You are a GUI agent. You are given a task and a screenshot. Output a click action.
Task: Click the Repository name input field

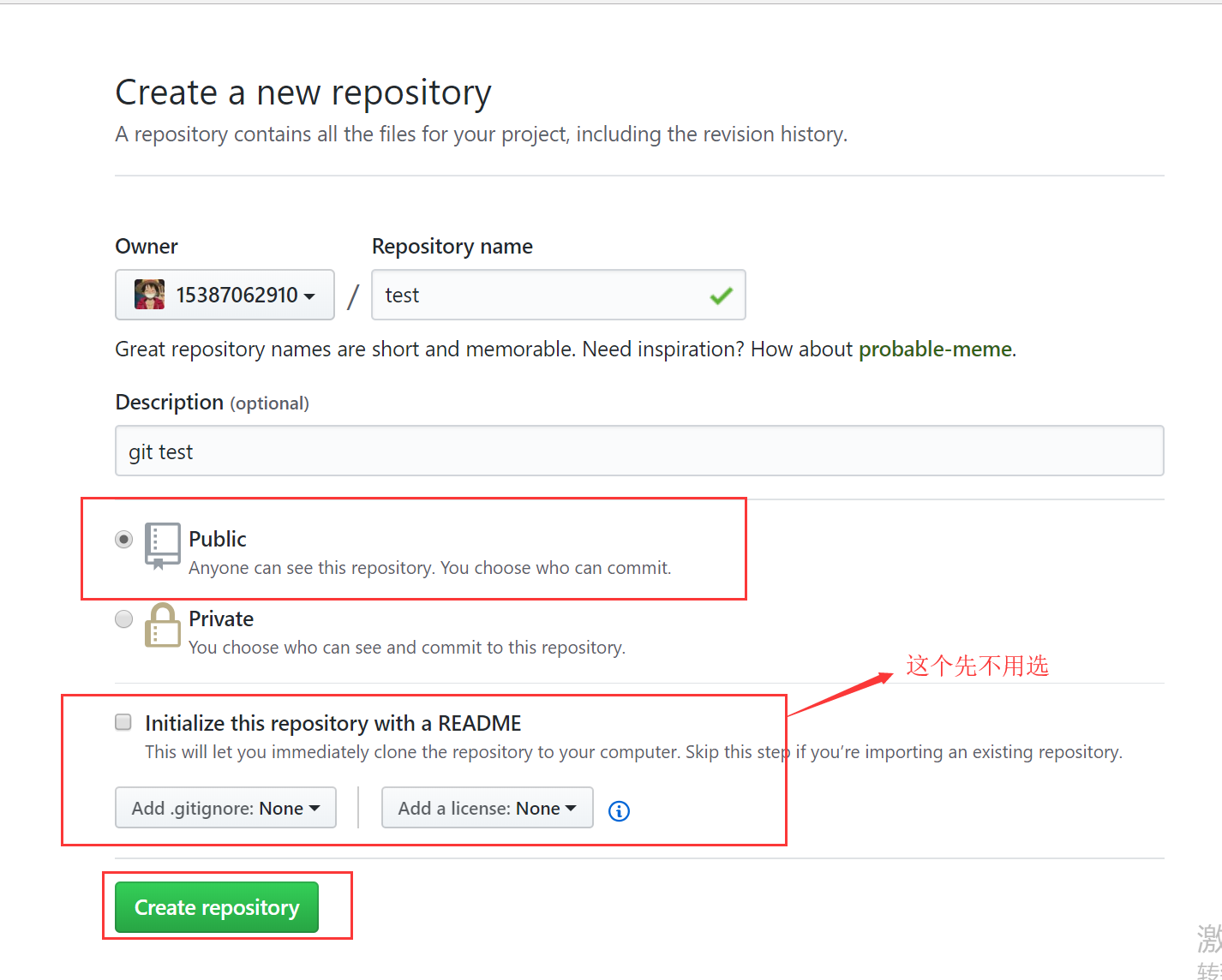(x=558, y=295)
